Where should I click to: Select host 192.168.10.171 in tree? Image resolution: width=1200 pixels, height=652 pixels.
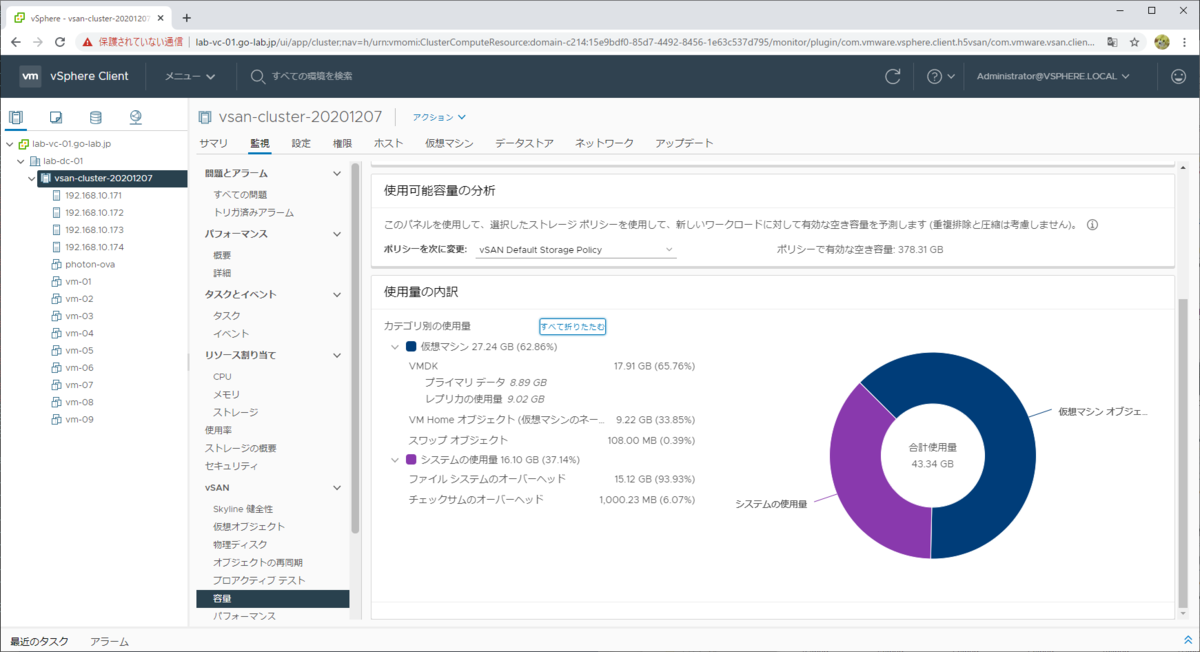(94, 195)
